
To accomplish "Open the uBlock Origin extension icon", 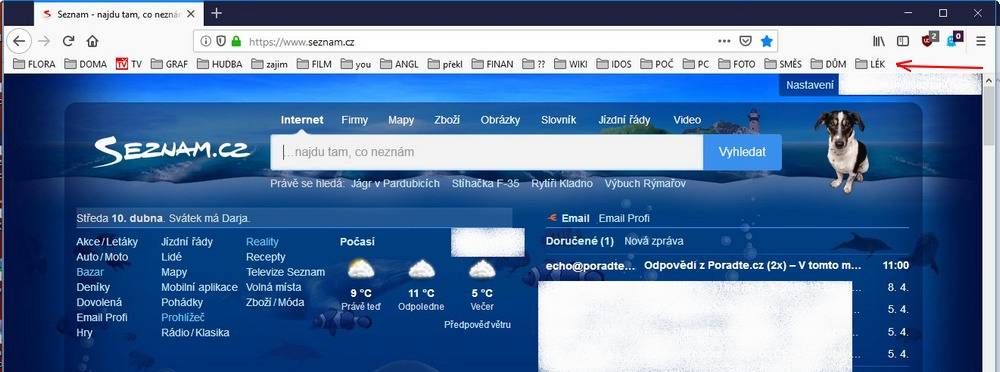I will coord(929,40).
